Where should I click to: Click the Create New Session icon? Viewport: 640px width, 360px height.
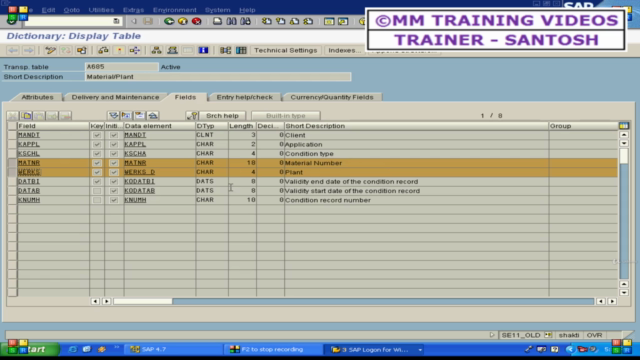point(329,21)
